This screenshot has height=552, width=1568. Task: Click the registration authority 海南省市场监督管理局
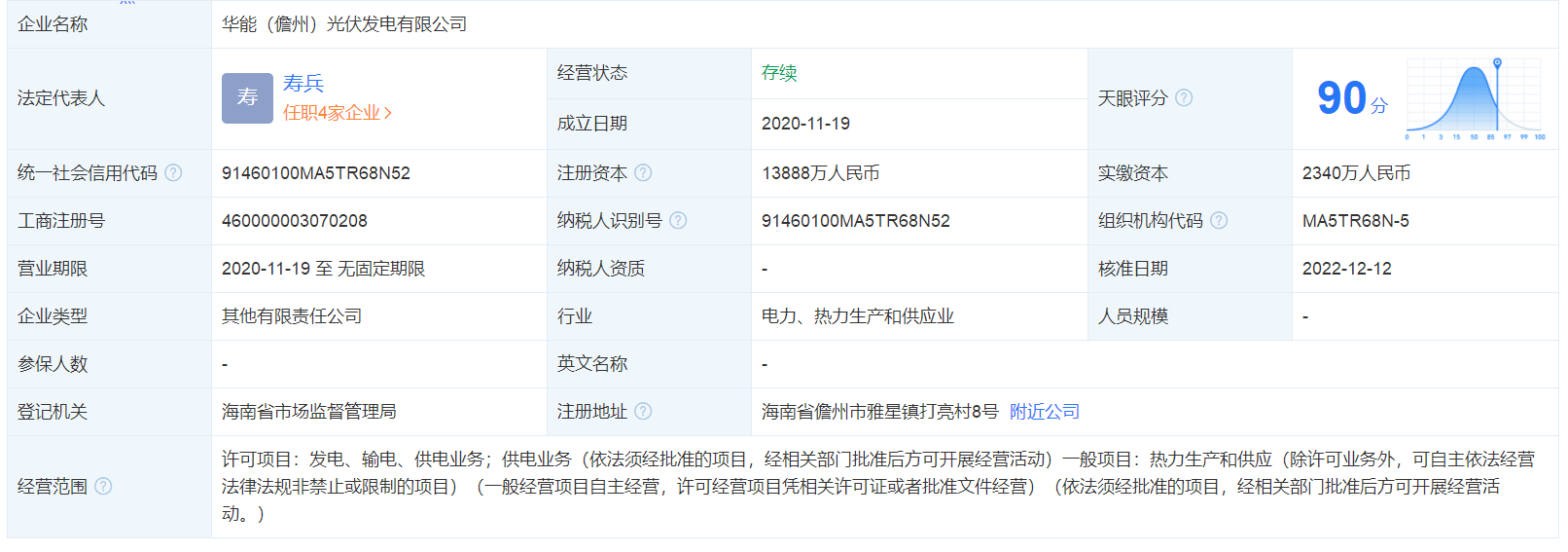point(309,412)
